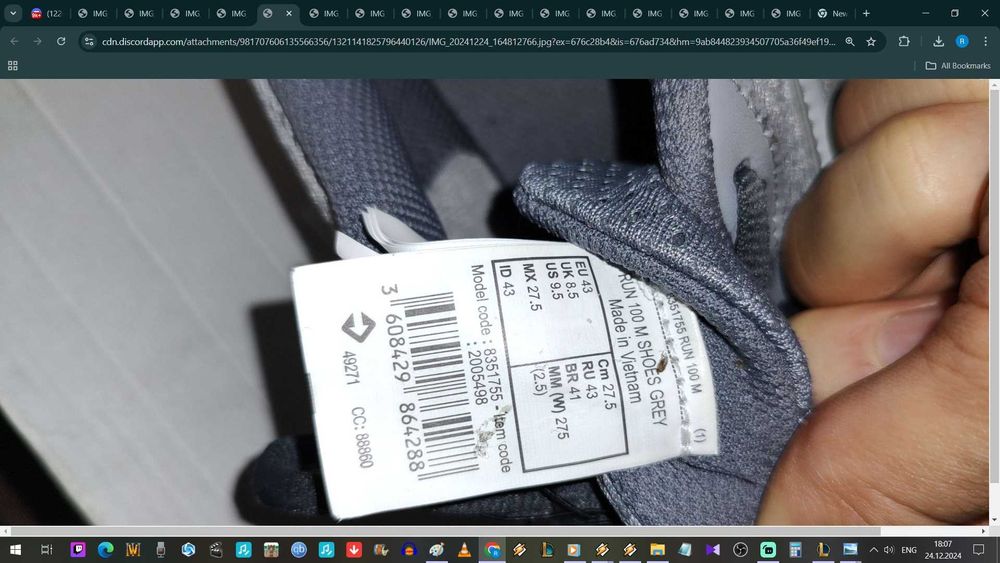Open the volume control in system tray
Image resolution: width=1000 pixels, height=563 pixels.
pos(889,550)
